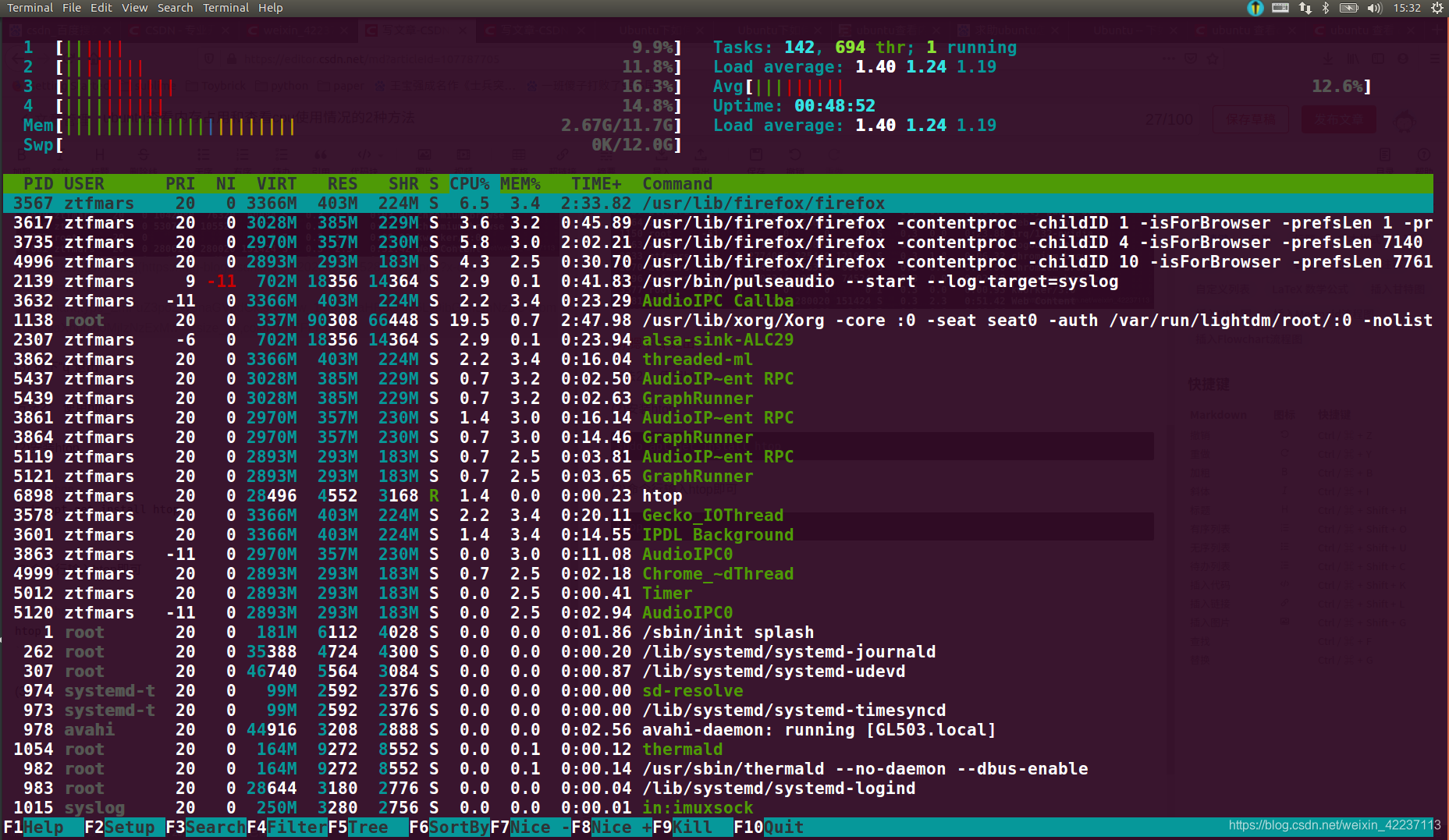Open the Help menu
The height and width of the screenshot is (840, 1449).
[x=271, y=8]
